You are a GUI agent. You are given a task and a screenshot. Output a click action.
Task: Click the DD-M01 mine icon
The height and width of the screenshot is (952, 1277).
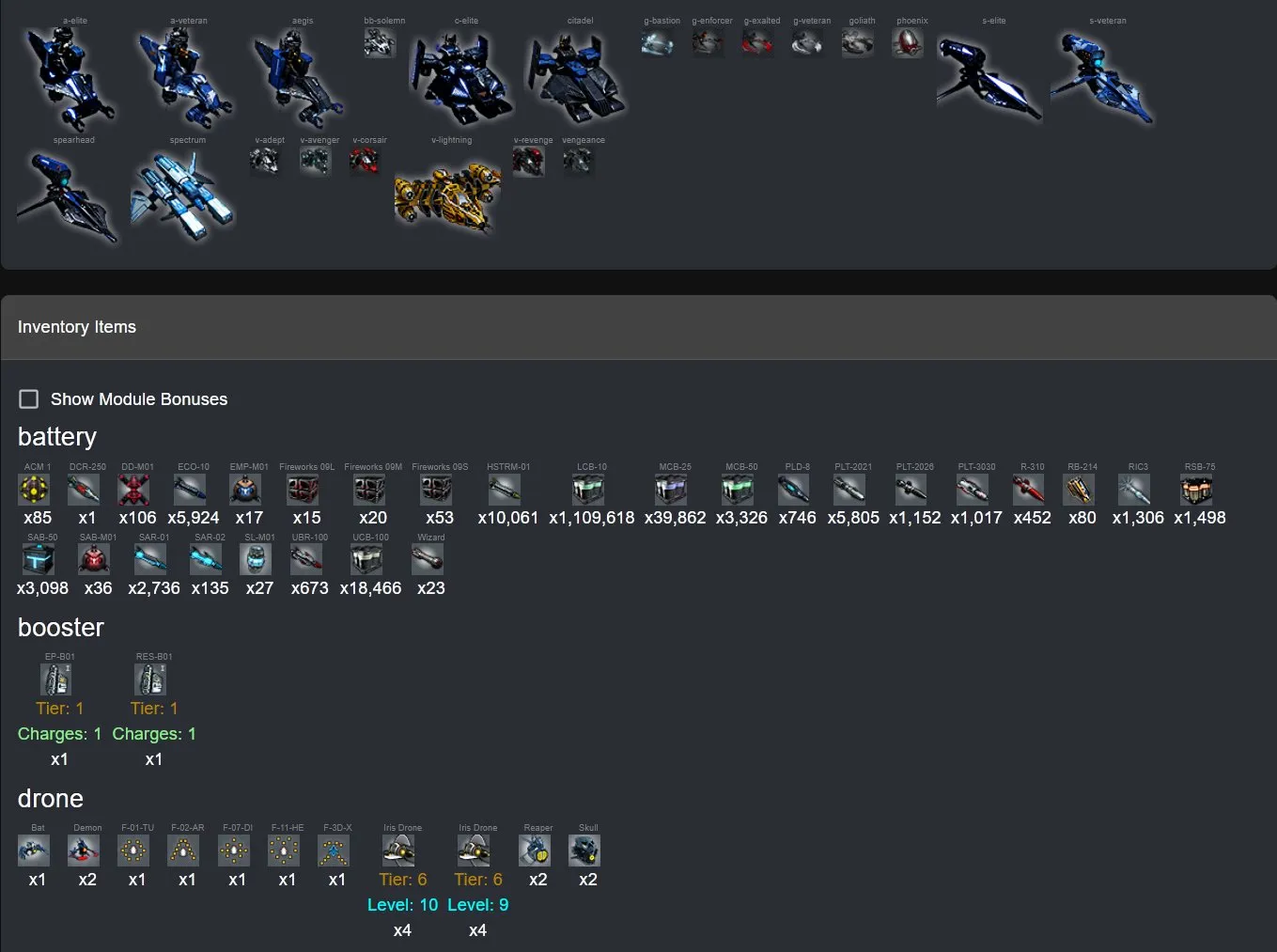134,490
